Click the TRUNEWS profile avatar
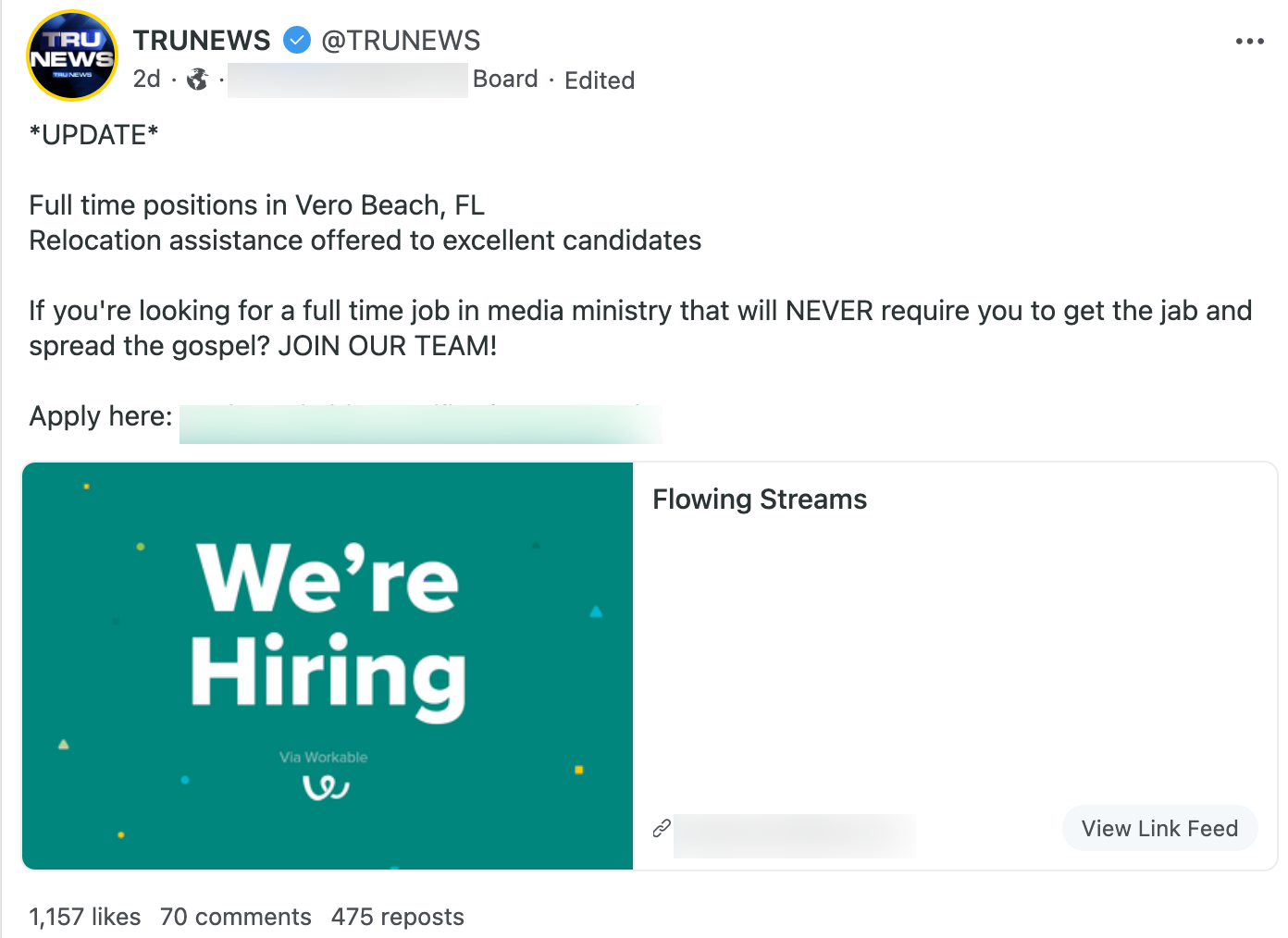The width and height of the screenshot is (1288, 938). click(x=72, y=56)
